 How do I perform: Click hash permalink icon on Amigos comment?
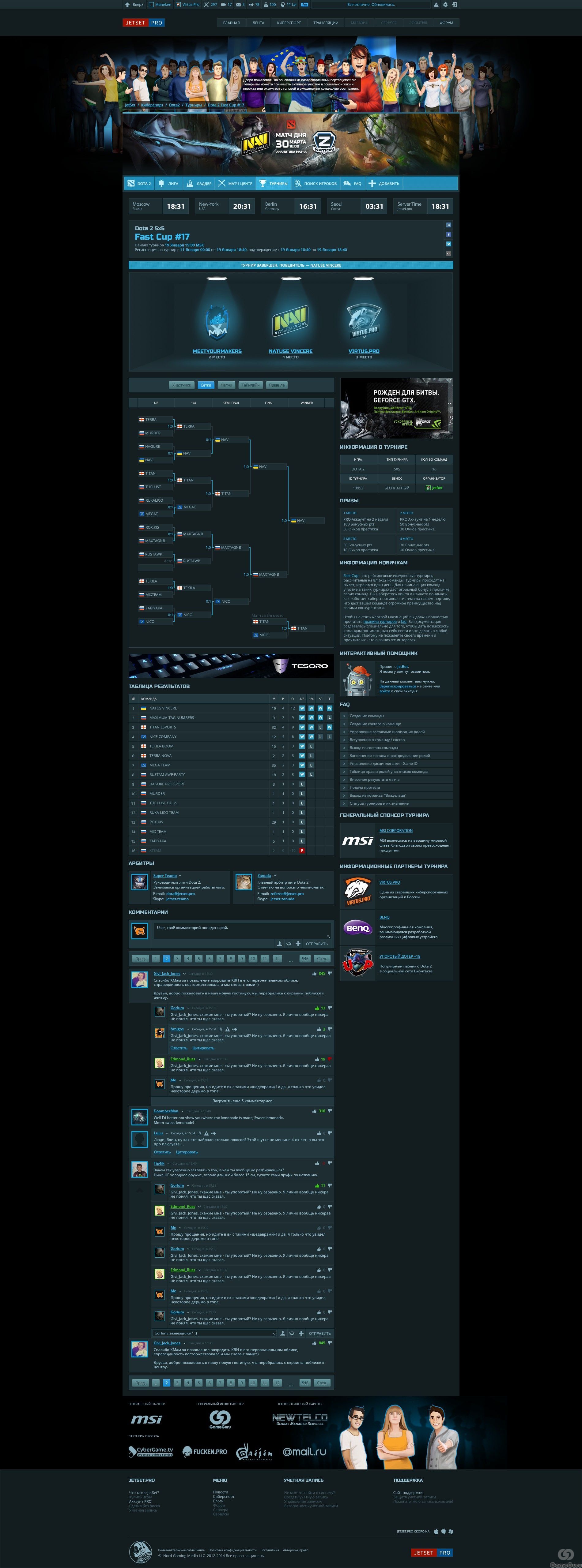point(221,1029)
